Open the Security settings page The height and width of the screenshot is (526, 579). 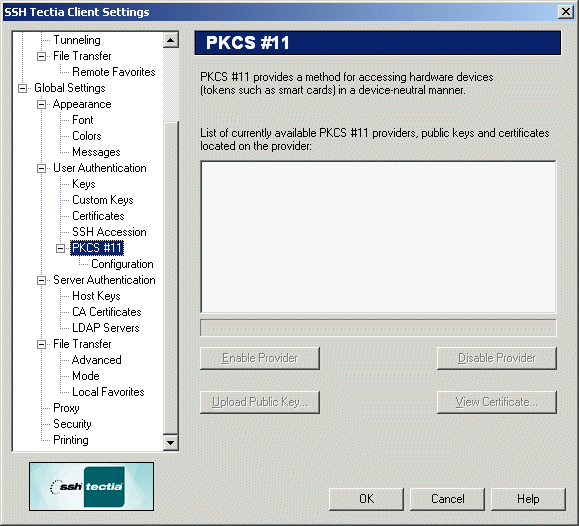coord(72,424)
